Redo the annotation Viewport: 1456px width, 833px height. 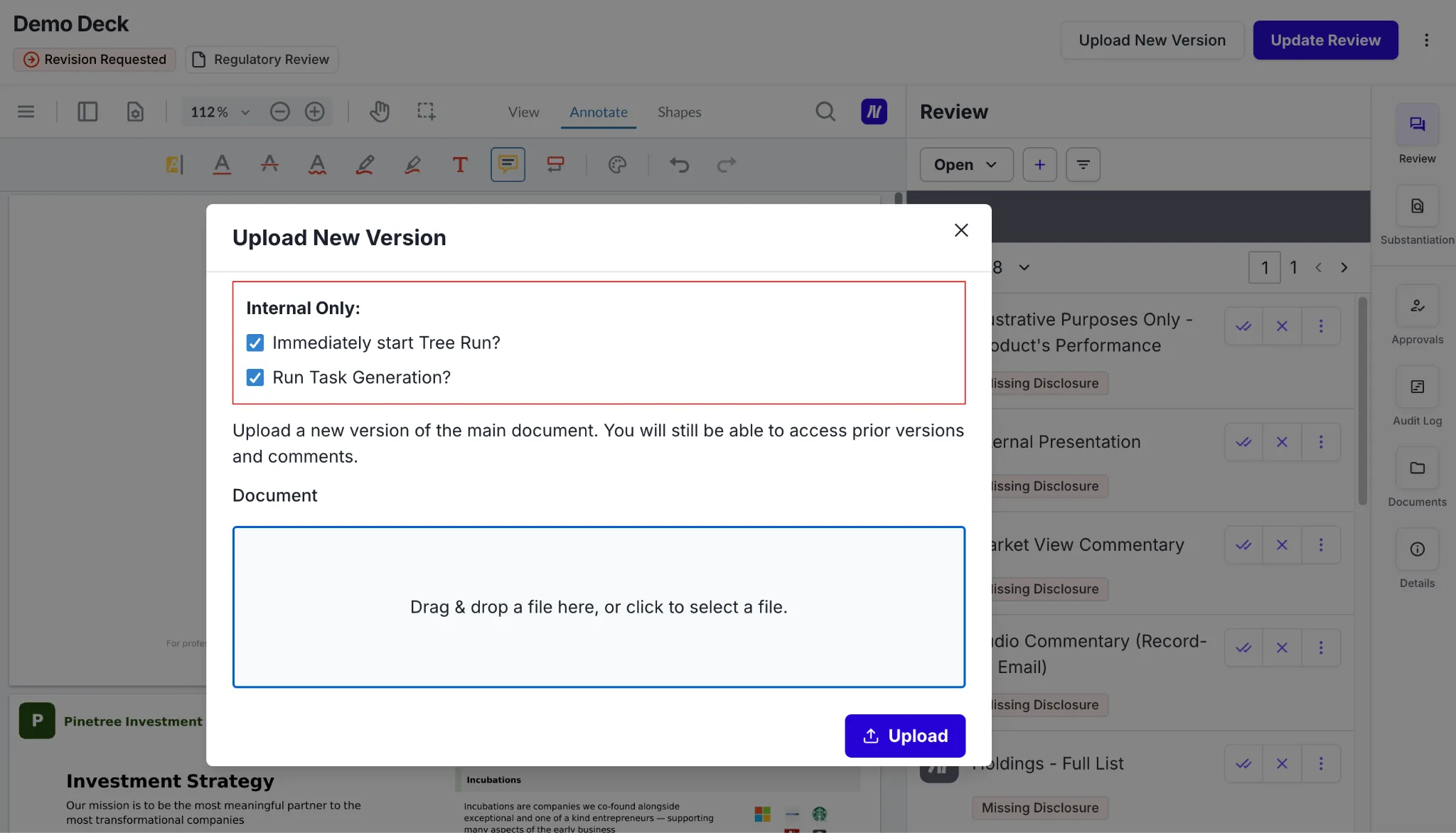click(x=727, y=165)
